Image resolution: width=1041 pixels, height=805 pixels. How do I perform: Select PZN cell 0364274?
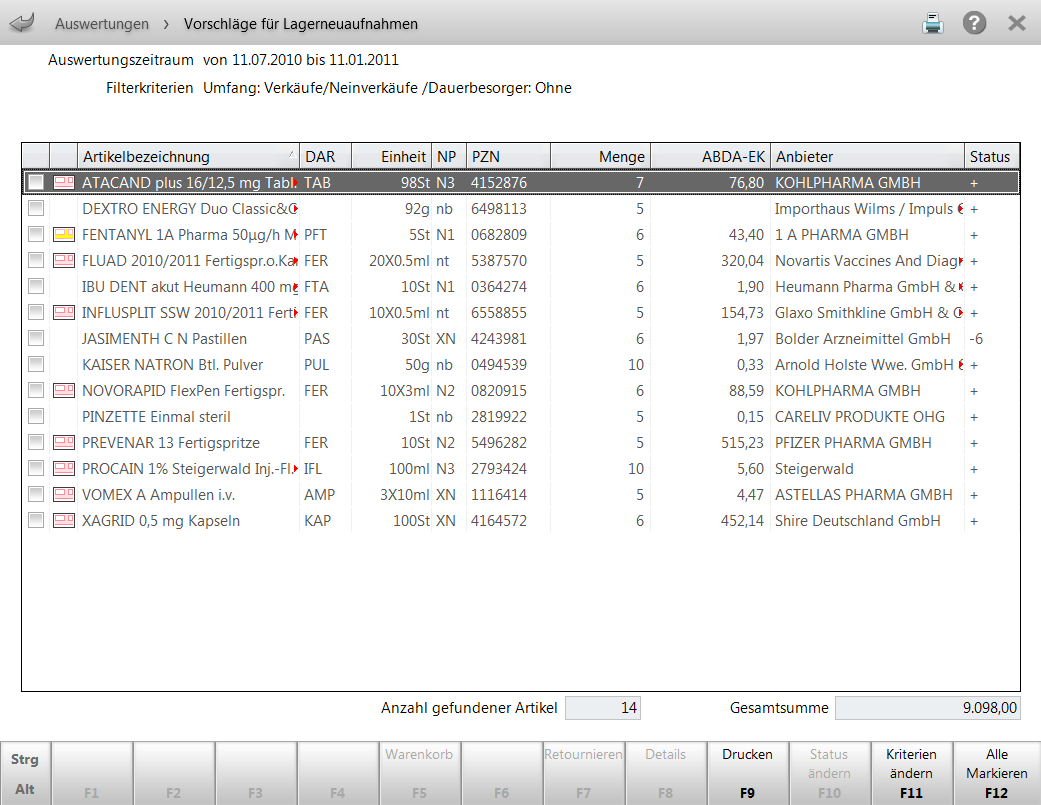(499, 287)
